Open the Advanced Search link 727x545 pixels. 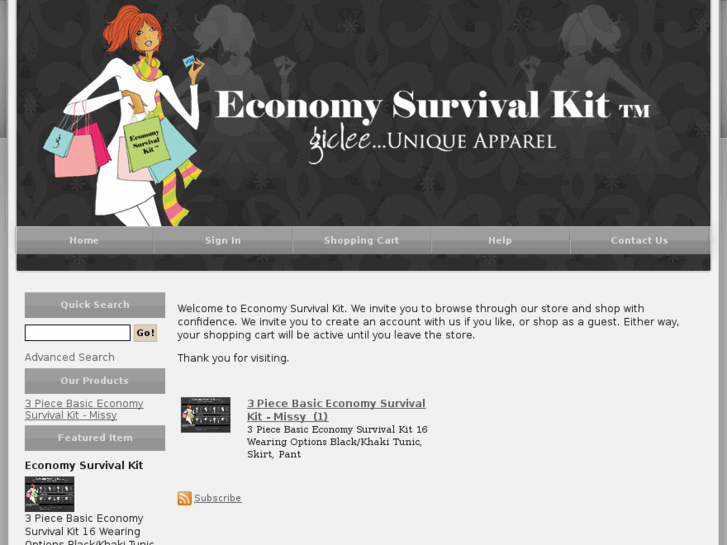tap(70, 357)
